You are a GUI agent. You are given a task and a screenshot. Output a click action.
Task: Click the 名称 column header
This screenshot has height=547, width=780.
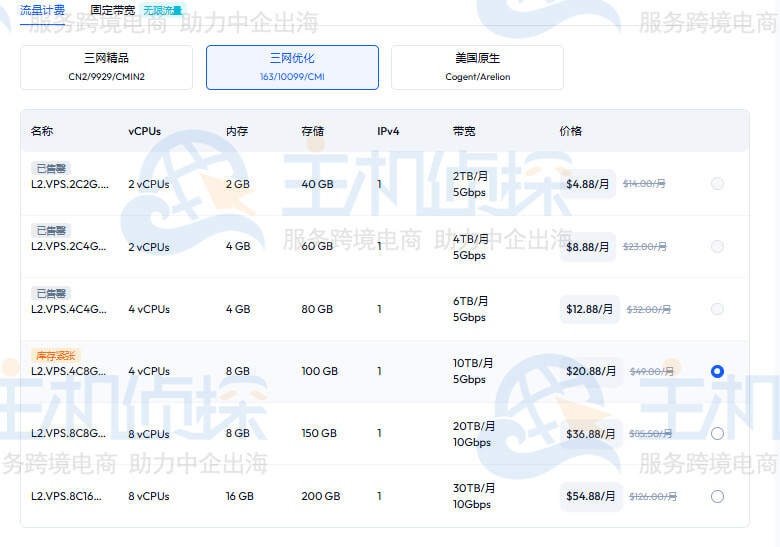42,131
